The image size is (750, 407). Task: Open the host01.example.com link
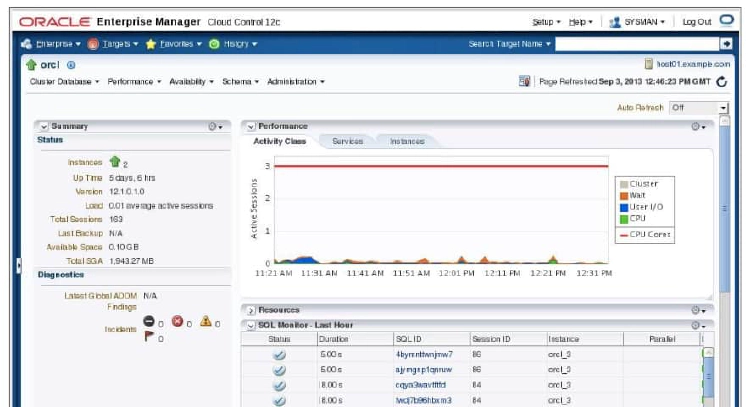pyautogui.click(x=693, y=64)
